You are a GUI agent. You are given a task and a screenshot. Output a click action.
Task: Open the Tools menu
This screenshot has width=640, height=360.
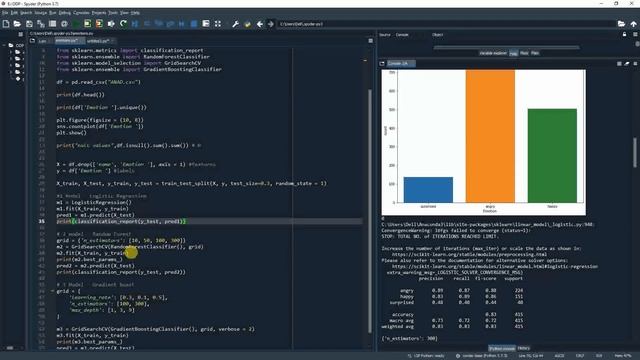[113, 13]
